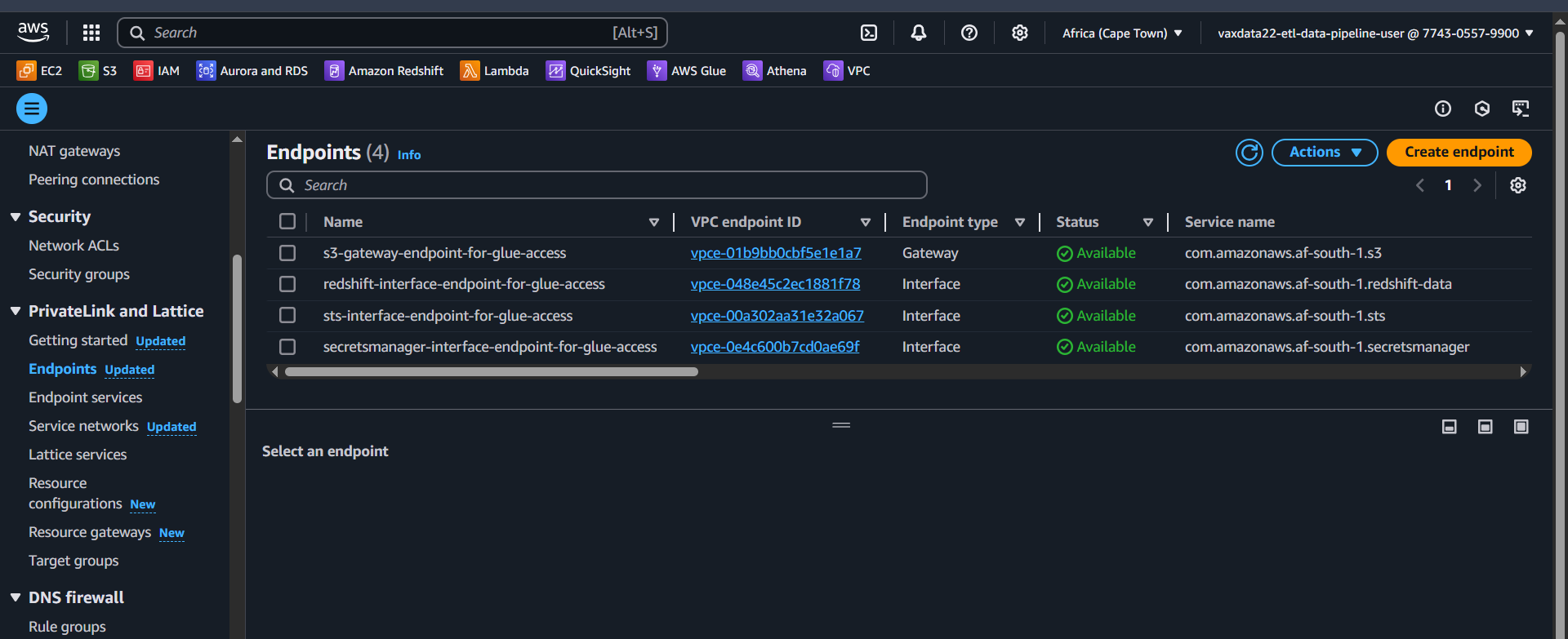
Task: Click the sidebar vertical scrollbar thumb
Action: point(237,329)
